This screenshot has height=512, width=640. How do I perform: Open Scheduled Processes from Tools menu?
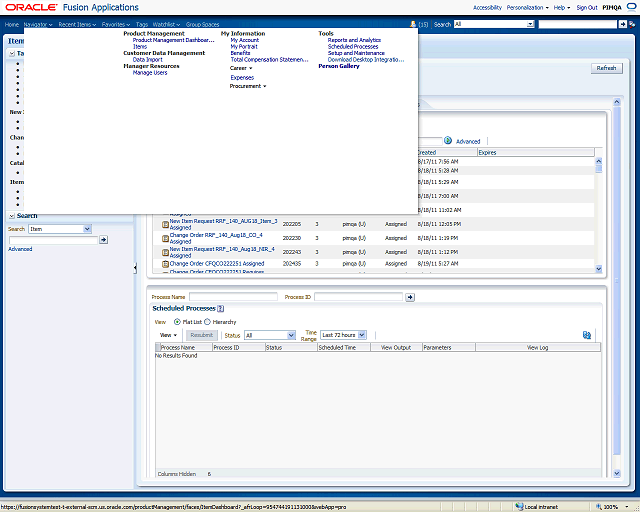pos(353,46)
